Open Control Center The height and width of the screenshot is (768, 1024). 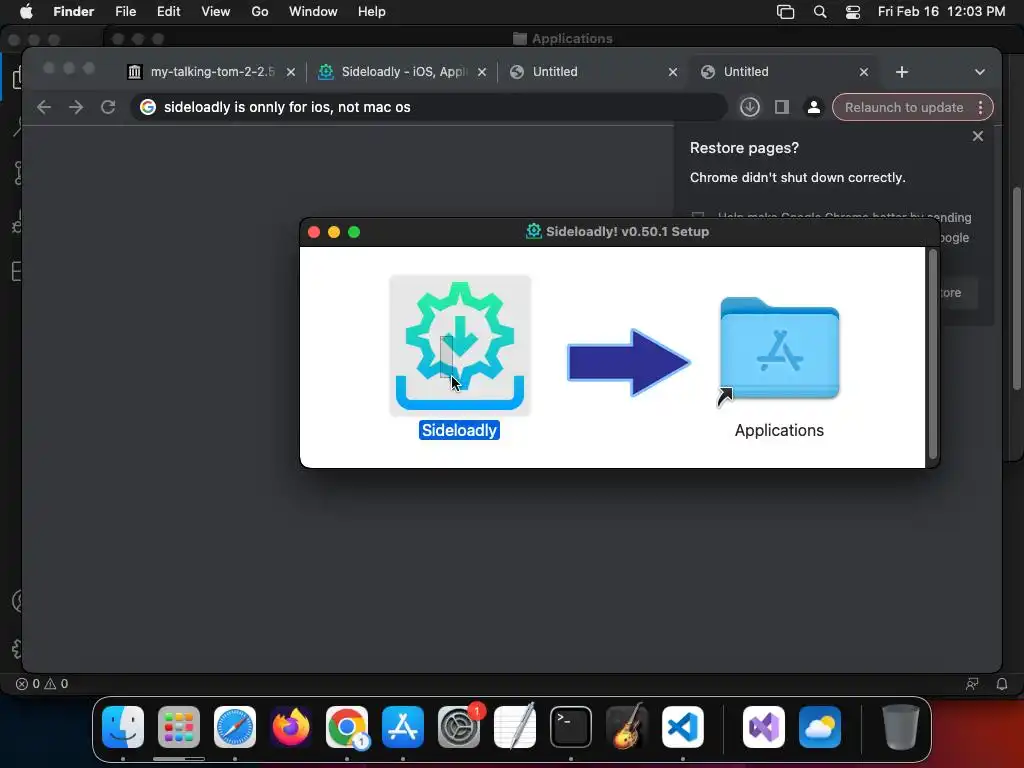tap(853, 12)
